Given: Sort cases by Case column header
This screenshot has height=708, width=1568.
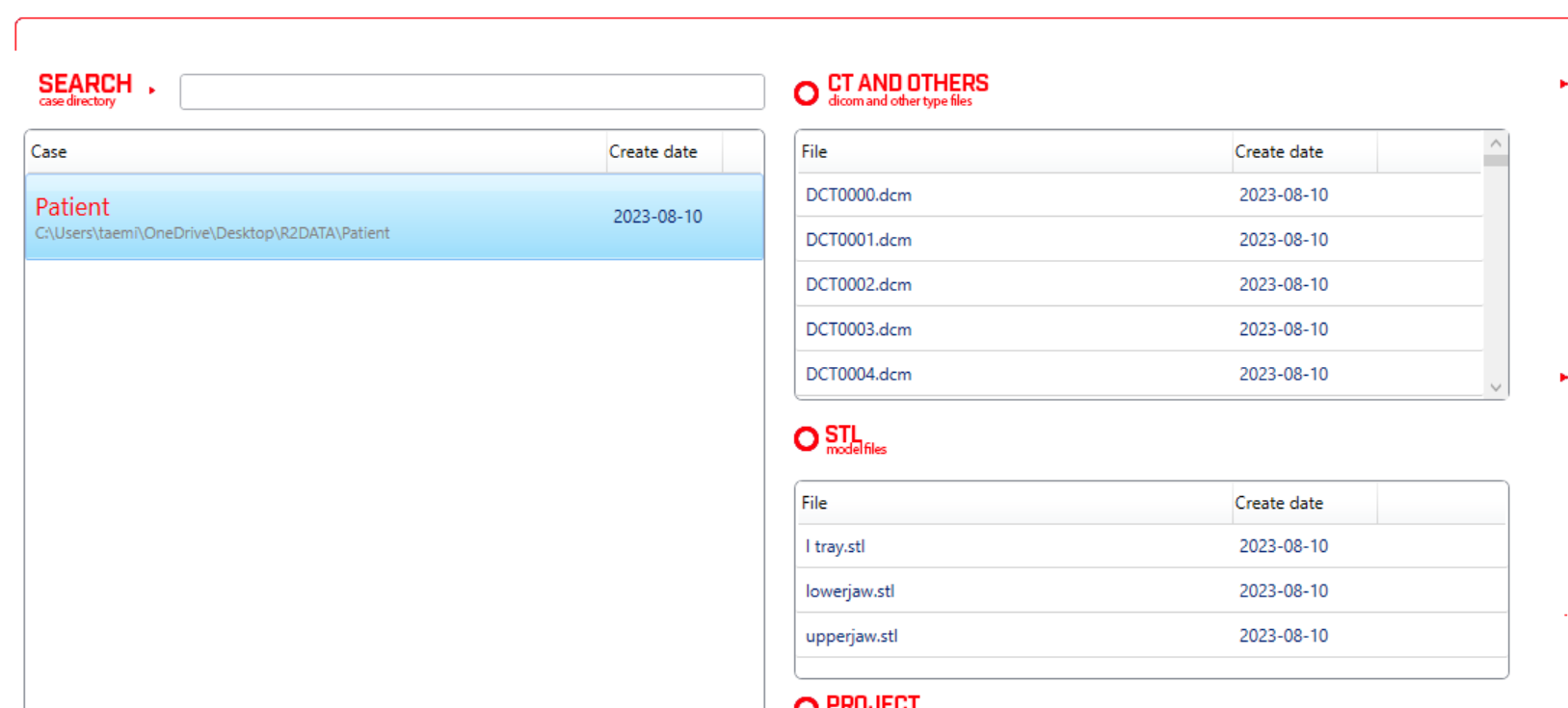Looking at the screenshot, I should coord(316,152).
